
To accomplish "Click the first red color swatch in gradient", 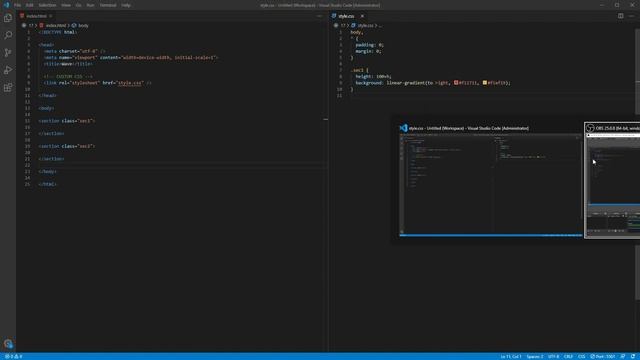I will [x=456, y=82].
